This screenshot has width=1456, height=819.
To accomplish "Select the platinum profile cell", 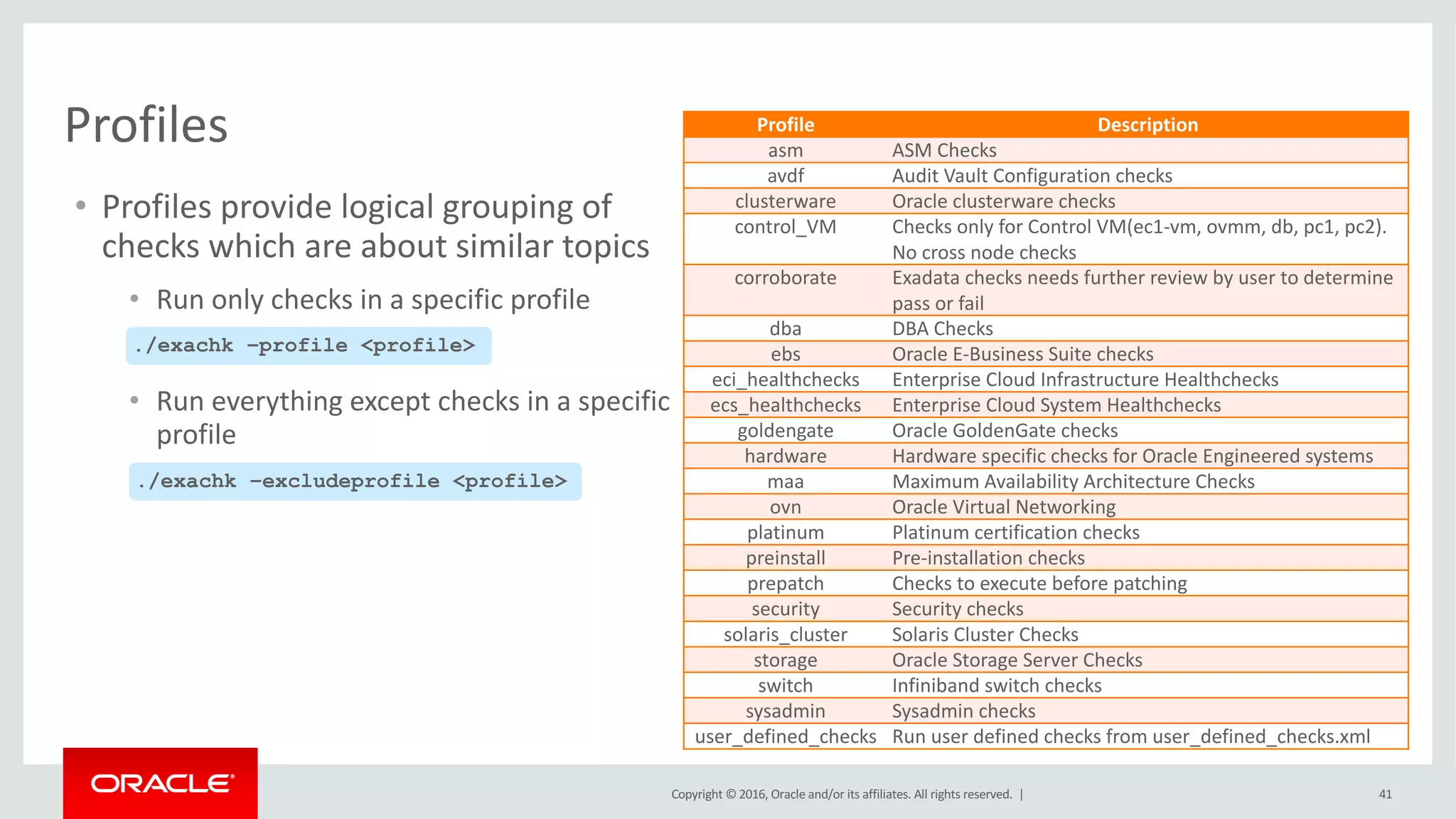I will click(786, 532).
